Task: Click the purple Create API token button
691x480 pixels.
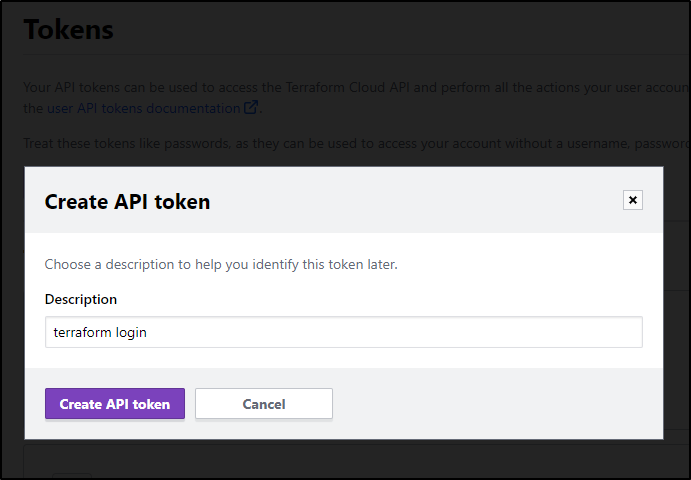Action: point(115,404)
